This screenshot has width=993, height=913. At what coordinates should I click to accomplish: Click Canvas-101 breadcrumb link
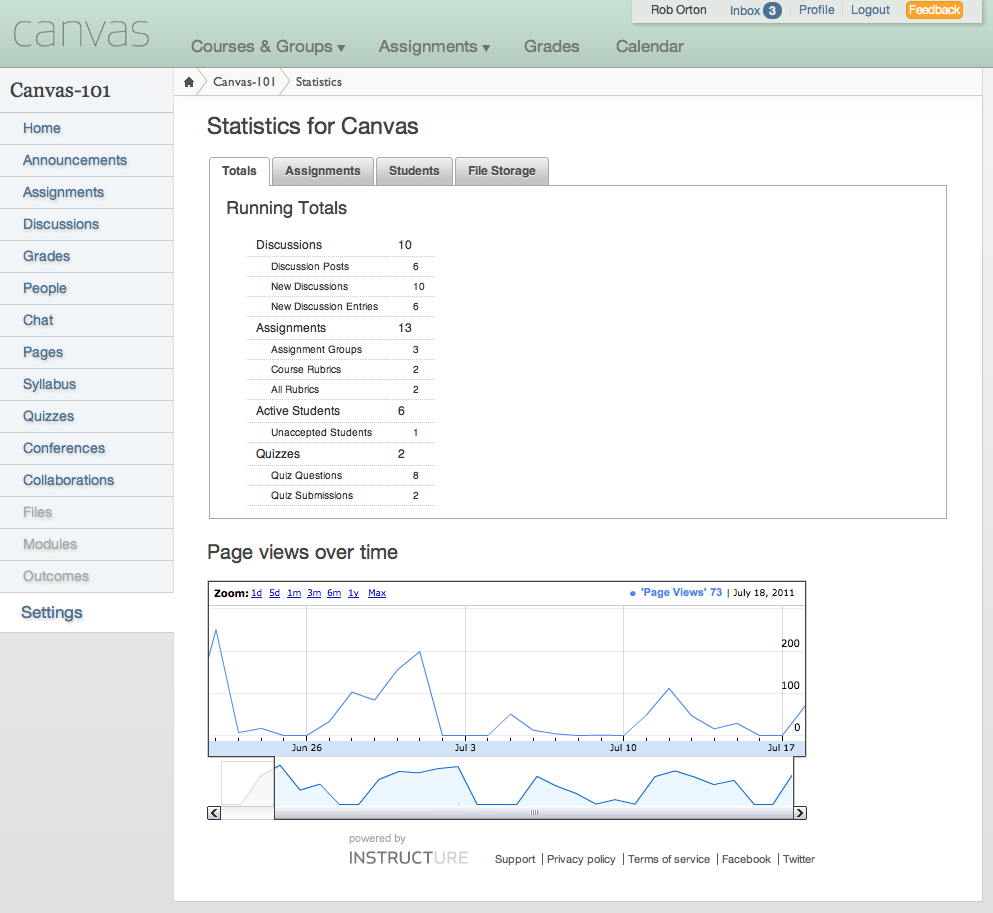coord(244,82)
